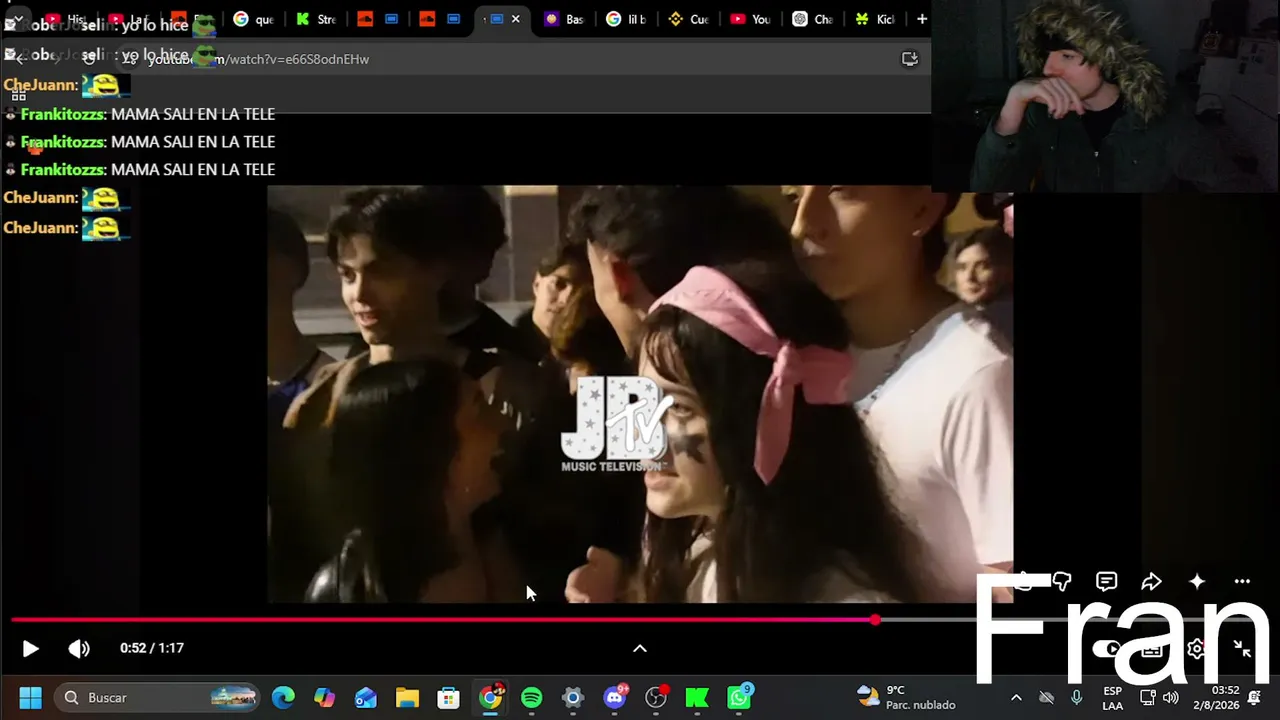The width and height of the screenshot is (1280, 720).
Task: Show hidden system tray icons
Action: [x=1016, y=697]
